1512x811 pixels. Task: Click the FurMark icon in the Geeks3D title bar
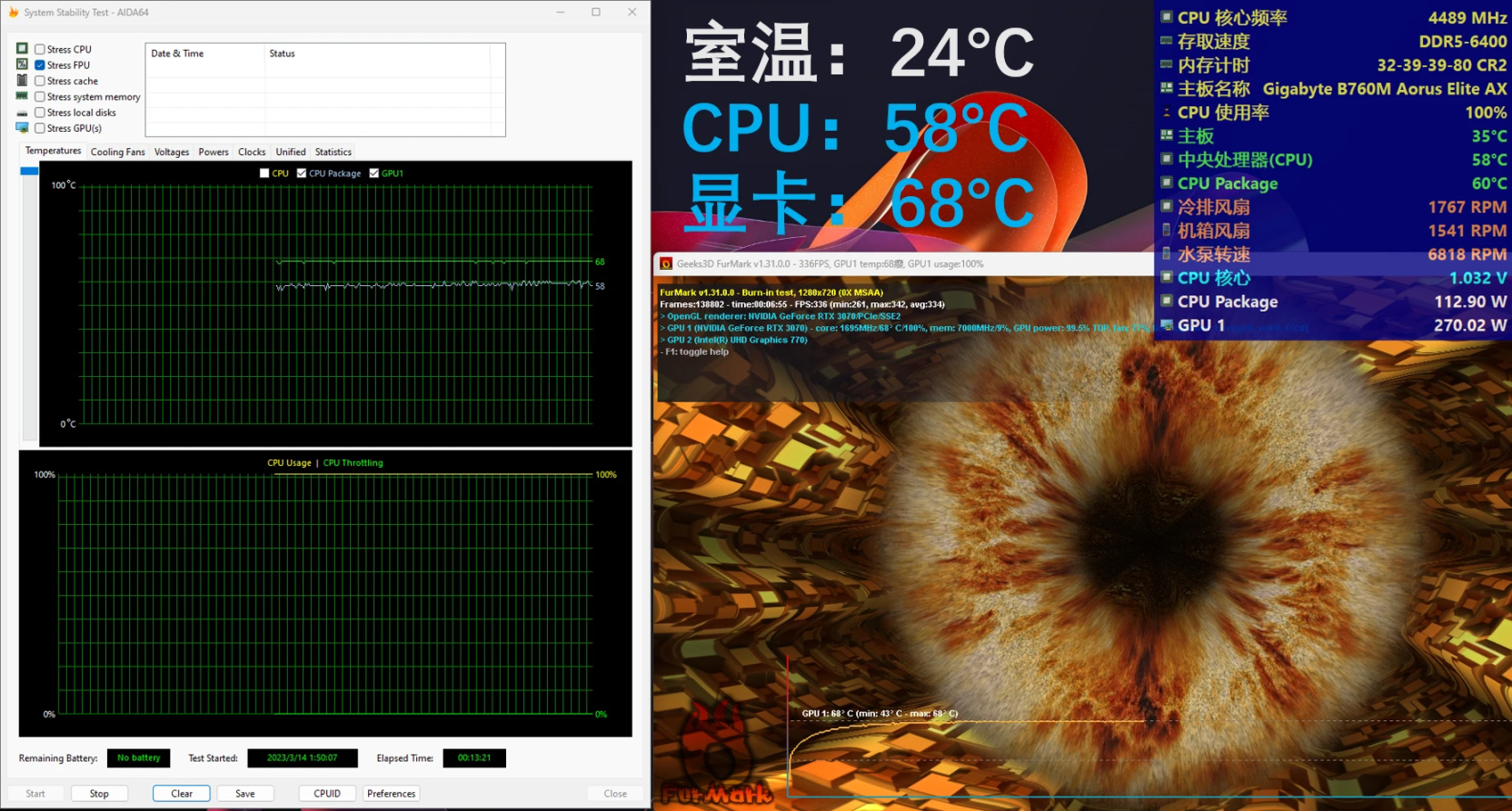666,263
